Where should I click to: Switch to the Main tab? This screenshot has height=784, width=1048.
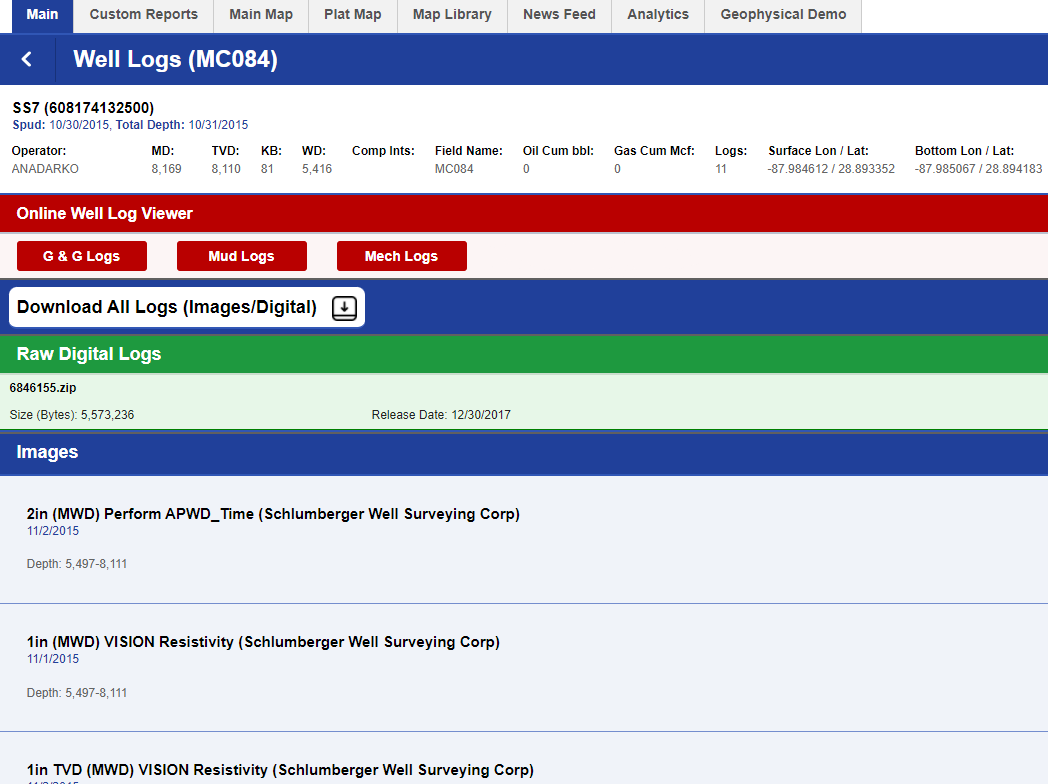[x=42, y=15]
